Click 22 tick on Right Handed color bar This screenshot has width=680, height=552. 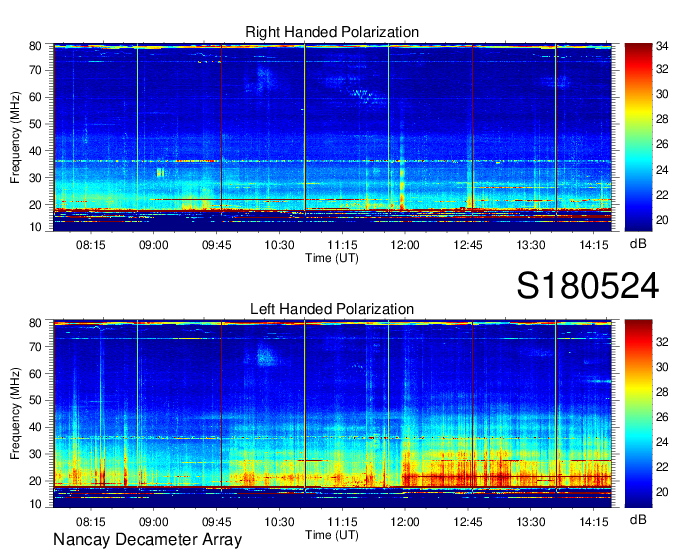coord(662,195)
